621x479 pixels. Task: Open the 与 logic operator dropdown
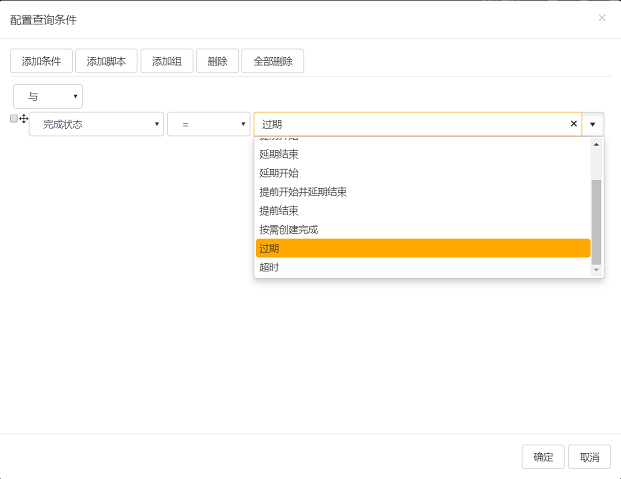[48, 96]
